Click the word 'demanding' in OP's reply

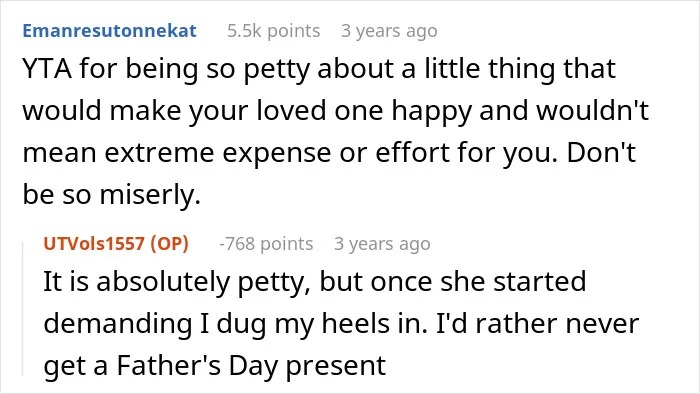point(118,323)
